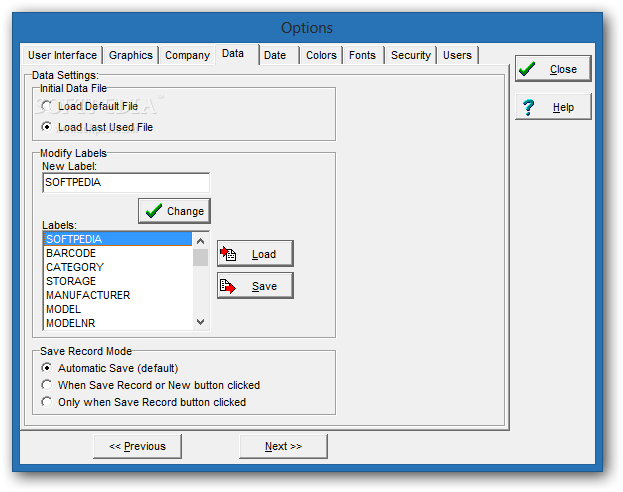The image size is (623, 492).
Task: Select MANUFACTURER in the Labels list
Action: click(x=118, y=295)
